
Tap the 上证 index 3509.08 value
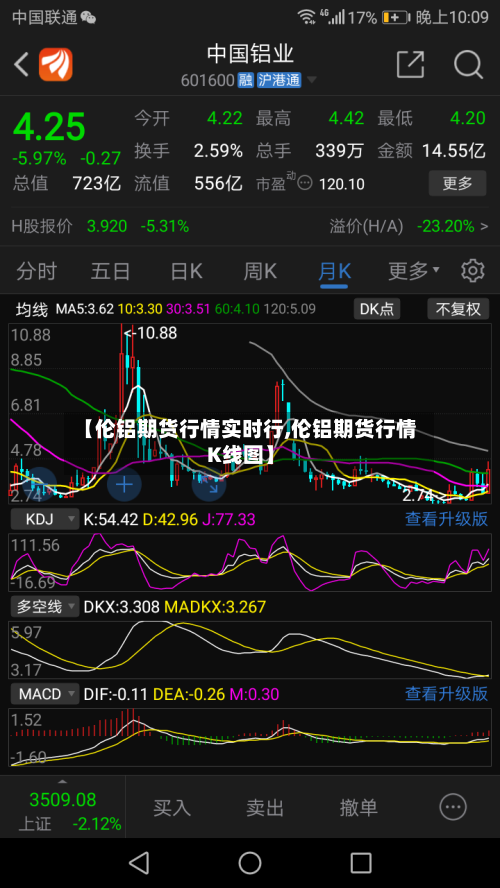pyautogui.click(x=63, y=800)
